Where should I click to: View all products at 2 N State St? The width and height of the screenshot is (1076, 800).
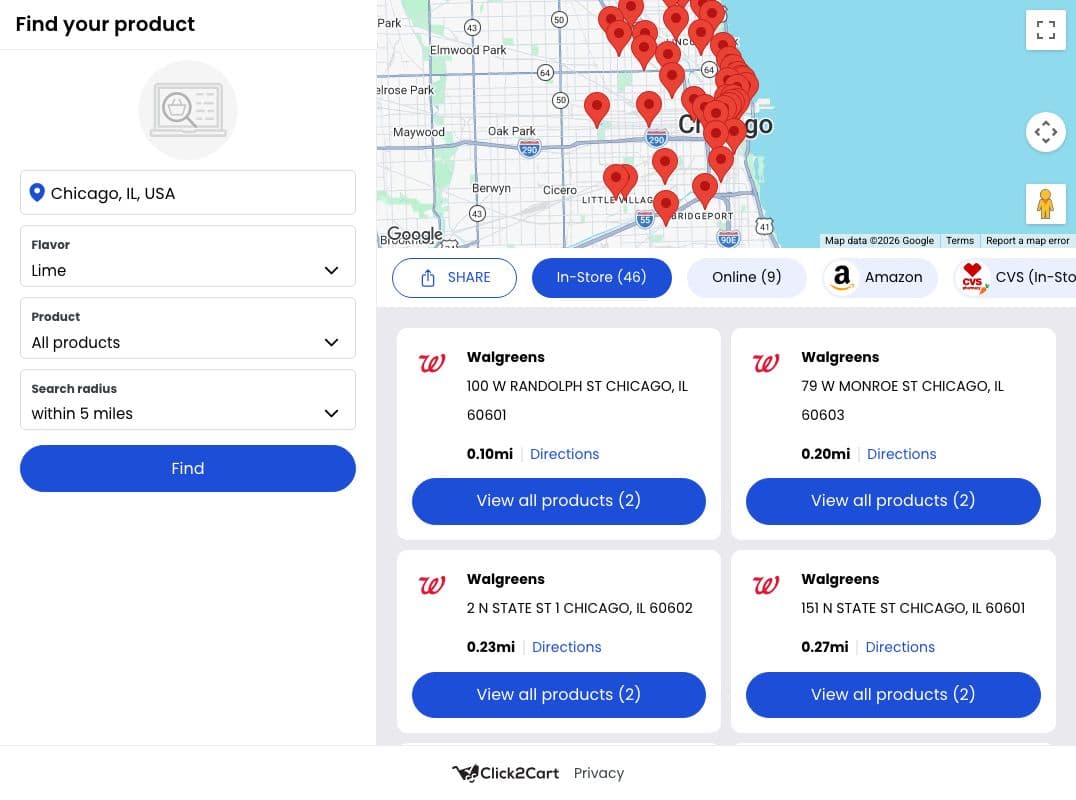tap(559, 695)
